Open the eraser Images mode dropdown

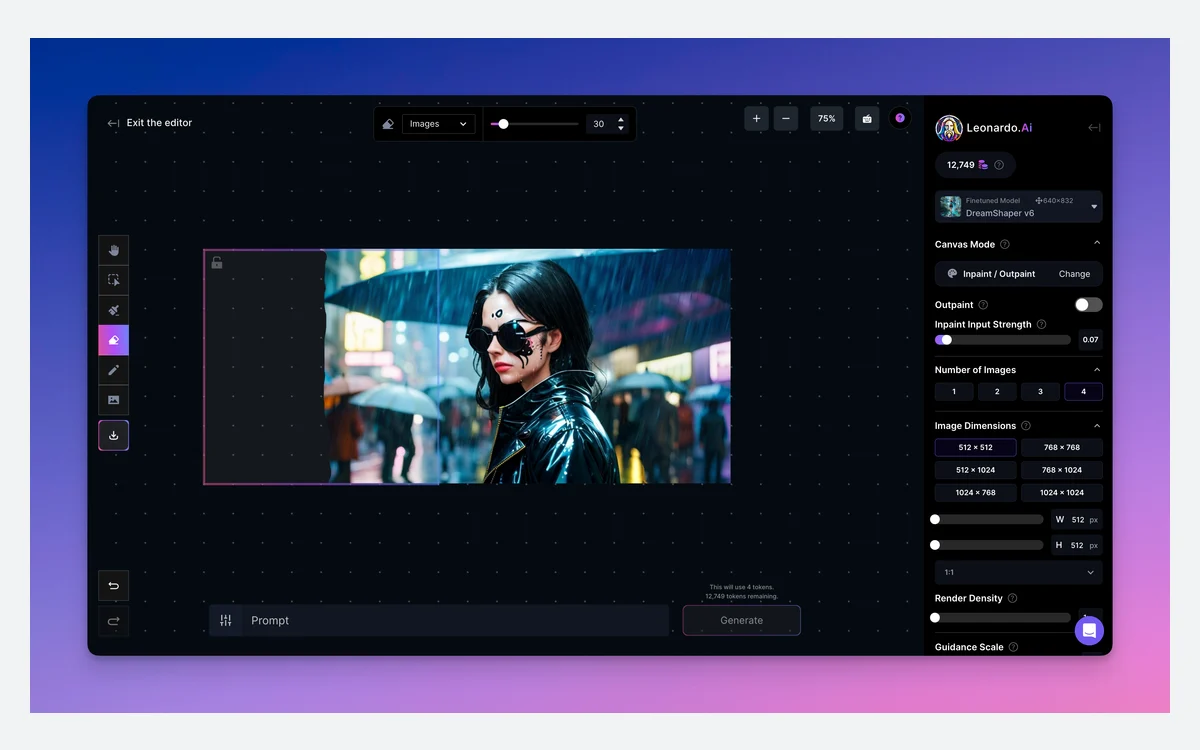[438, 124]
